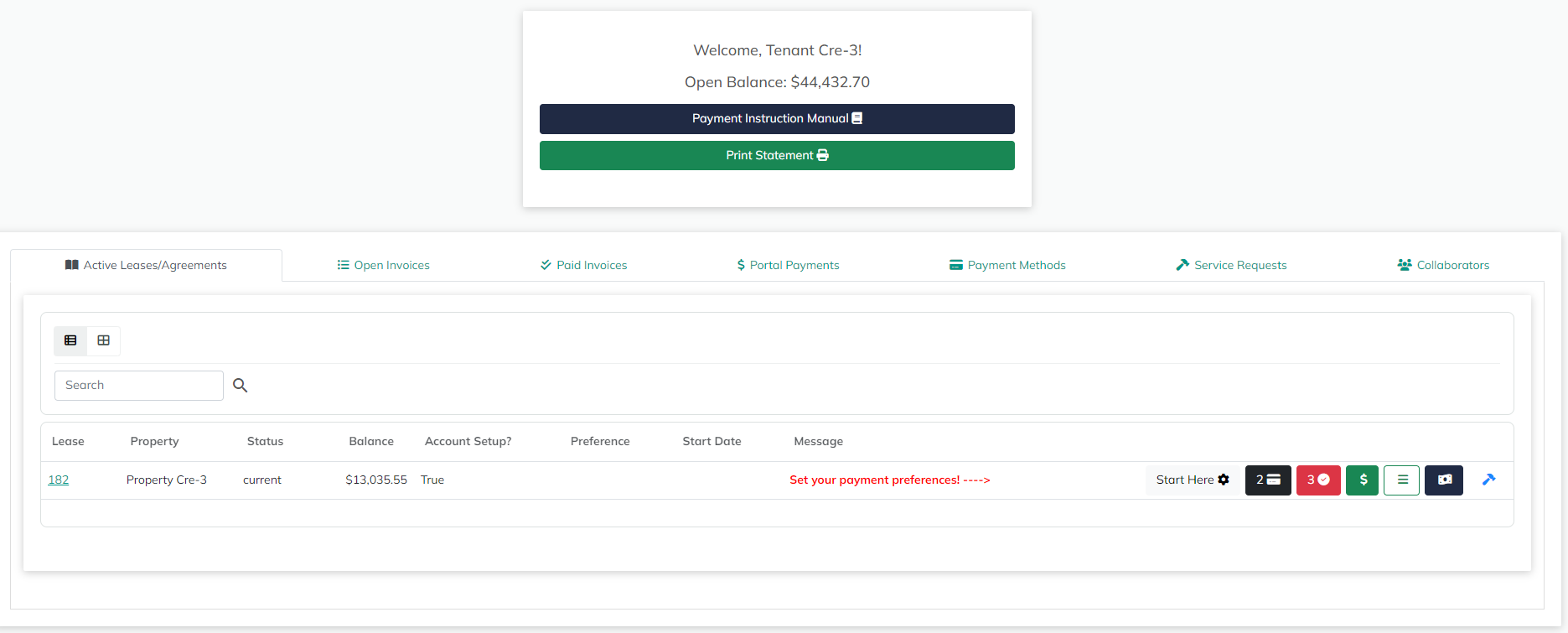Select the Active Leases/Agreements tab
The height and width of the screenshot is (633, 1568).
[x=146, y=265]
